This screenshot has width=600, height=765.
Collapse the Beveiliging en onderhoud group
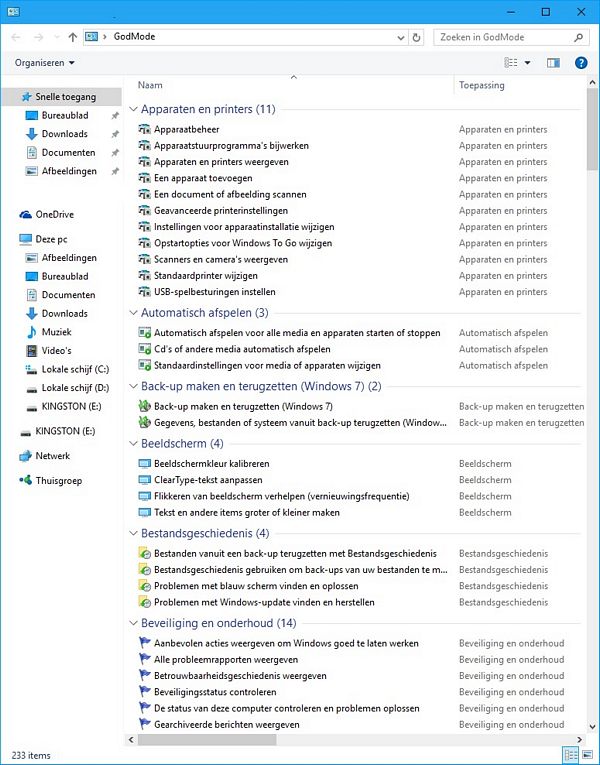click(133, 623)
